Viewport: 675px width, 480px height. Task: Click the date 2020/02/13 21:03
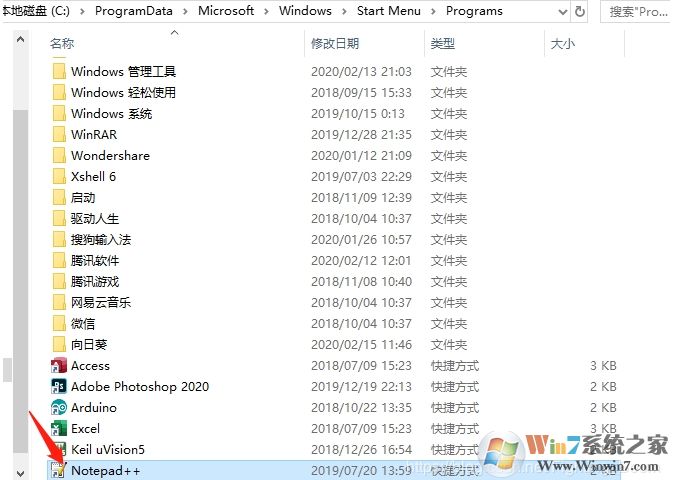361,71
